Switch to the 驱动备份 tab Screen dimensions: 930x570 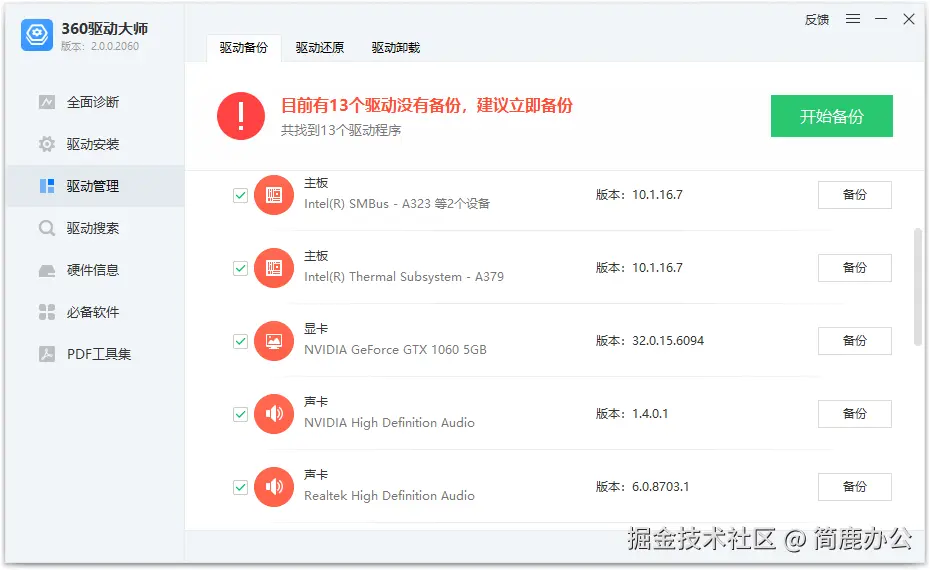[x=244, y=48]
